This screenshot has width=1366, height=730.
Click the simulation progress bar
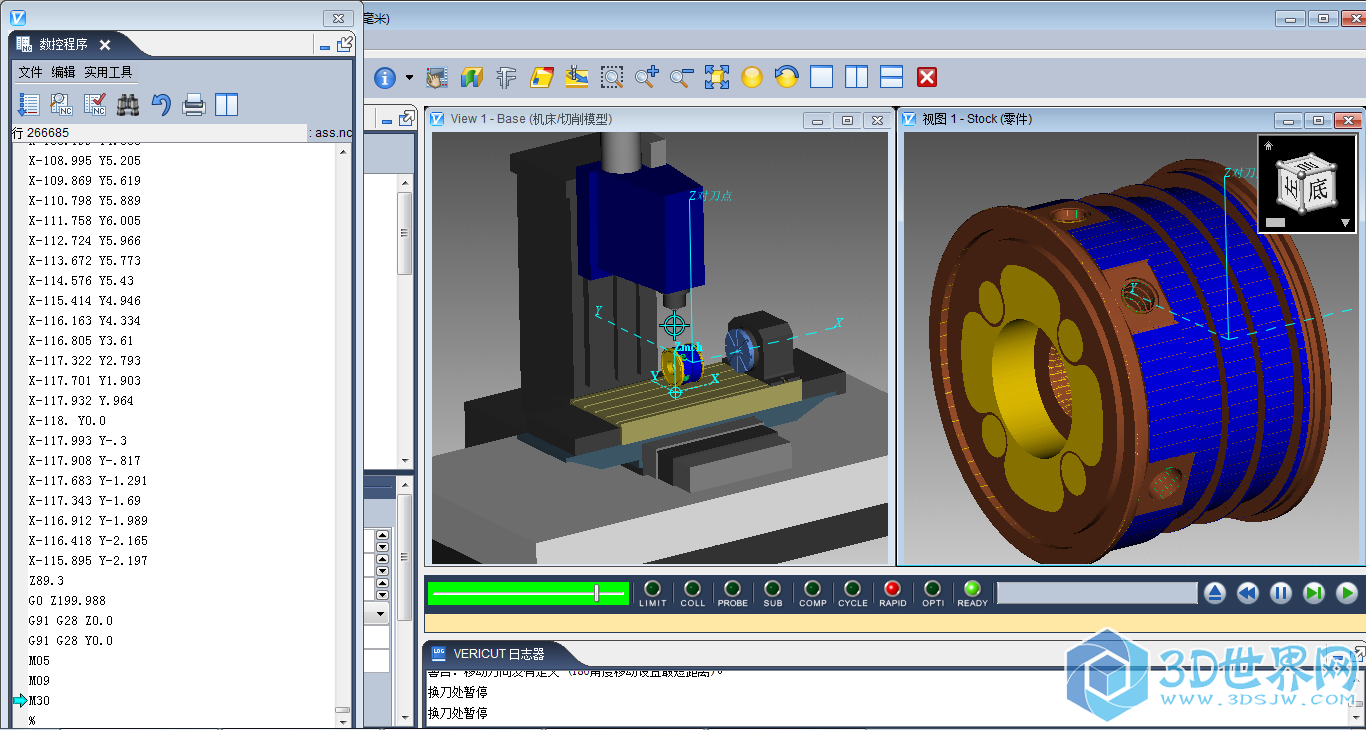[1097, 593]
